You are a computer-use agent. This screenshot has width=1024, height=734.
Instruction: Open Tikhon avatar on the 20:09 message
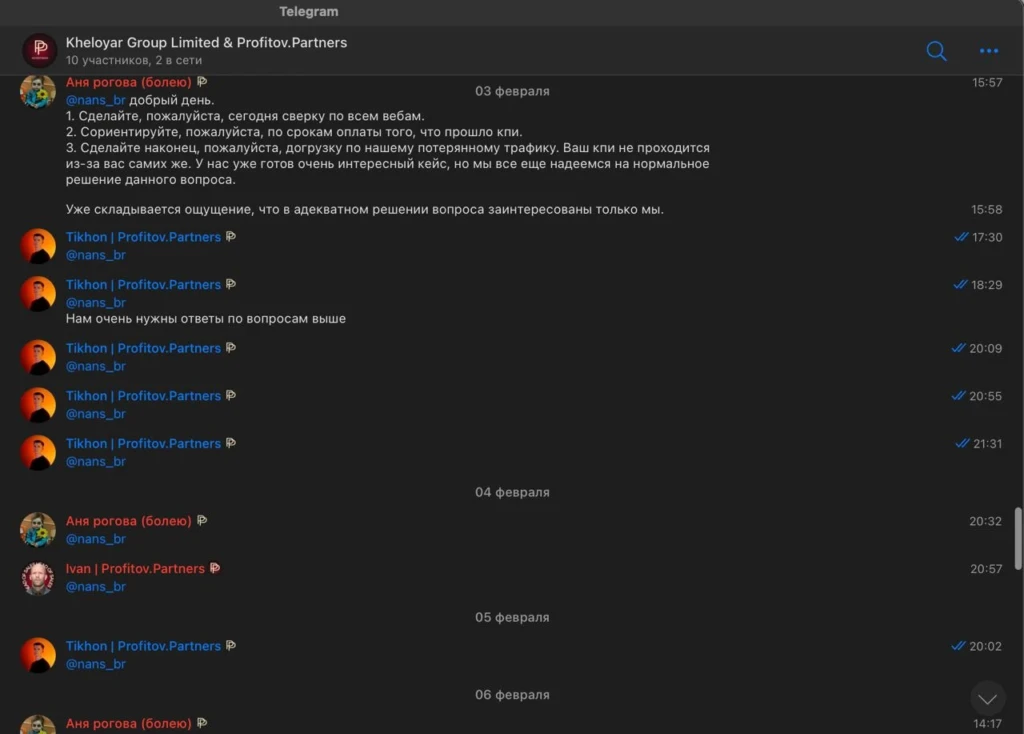(x=38, y=357)
